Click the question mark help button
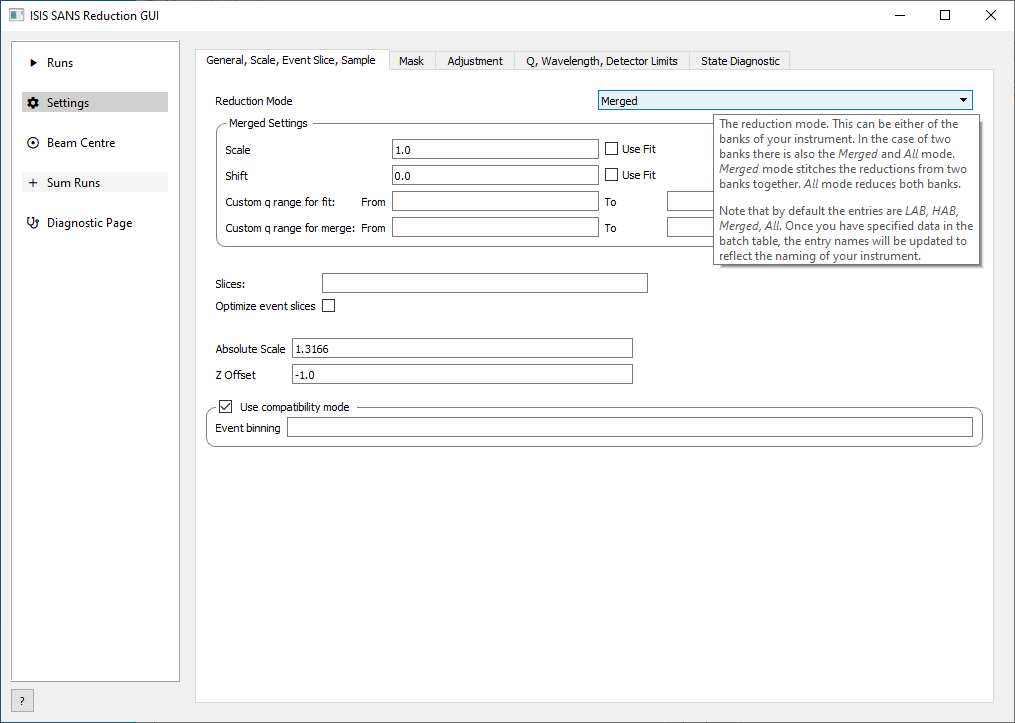 coord(22,700)
